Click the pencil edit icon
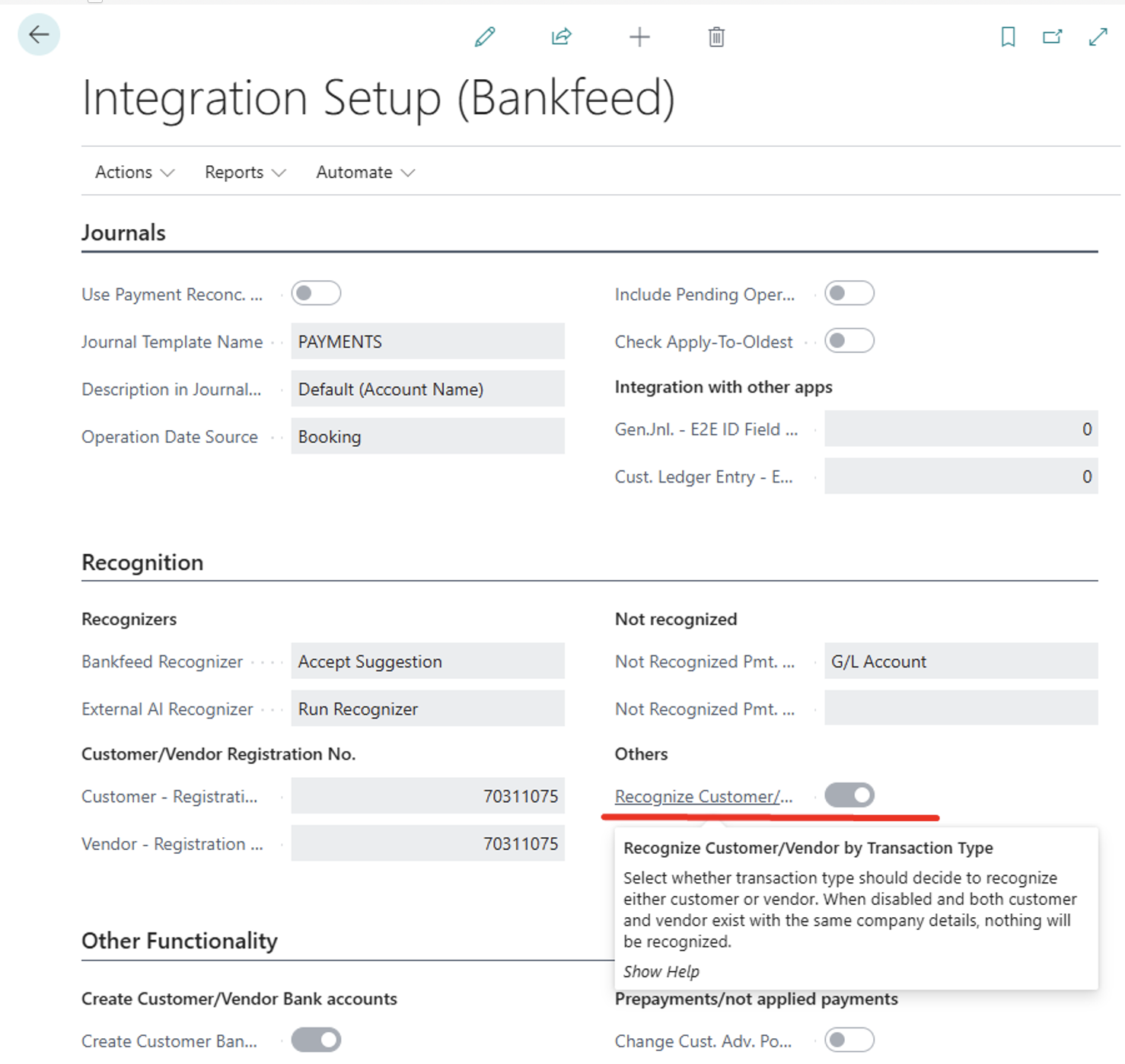This screenshot has height=1064, width=1125. coord(485,37)
